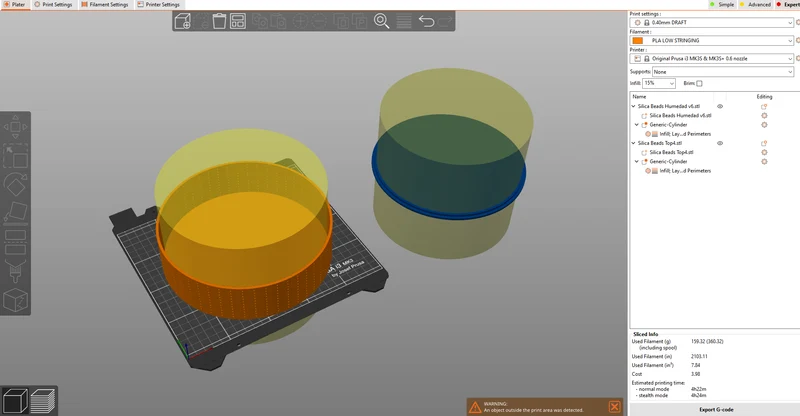Select the Paint-on supports tool icon
The width and height of the screenshot is (800, 416).
15,271
